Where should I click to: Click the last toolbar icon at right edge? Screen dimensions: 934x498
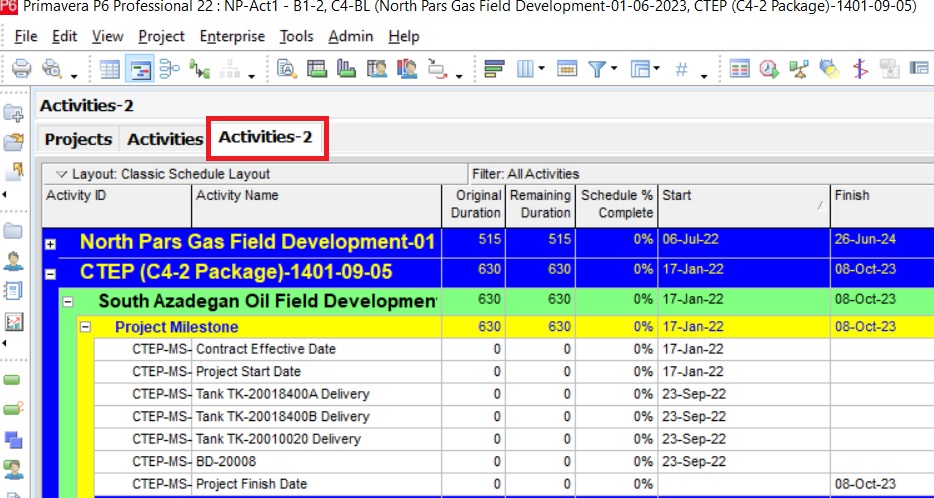click(920, 69)
